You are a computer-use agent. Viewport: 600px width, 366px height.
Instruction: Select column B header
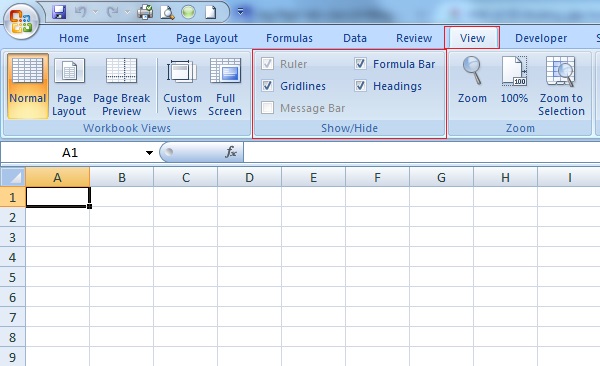122,177
